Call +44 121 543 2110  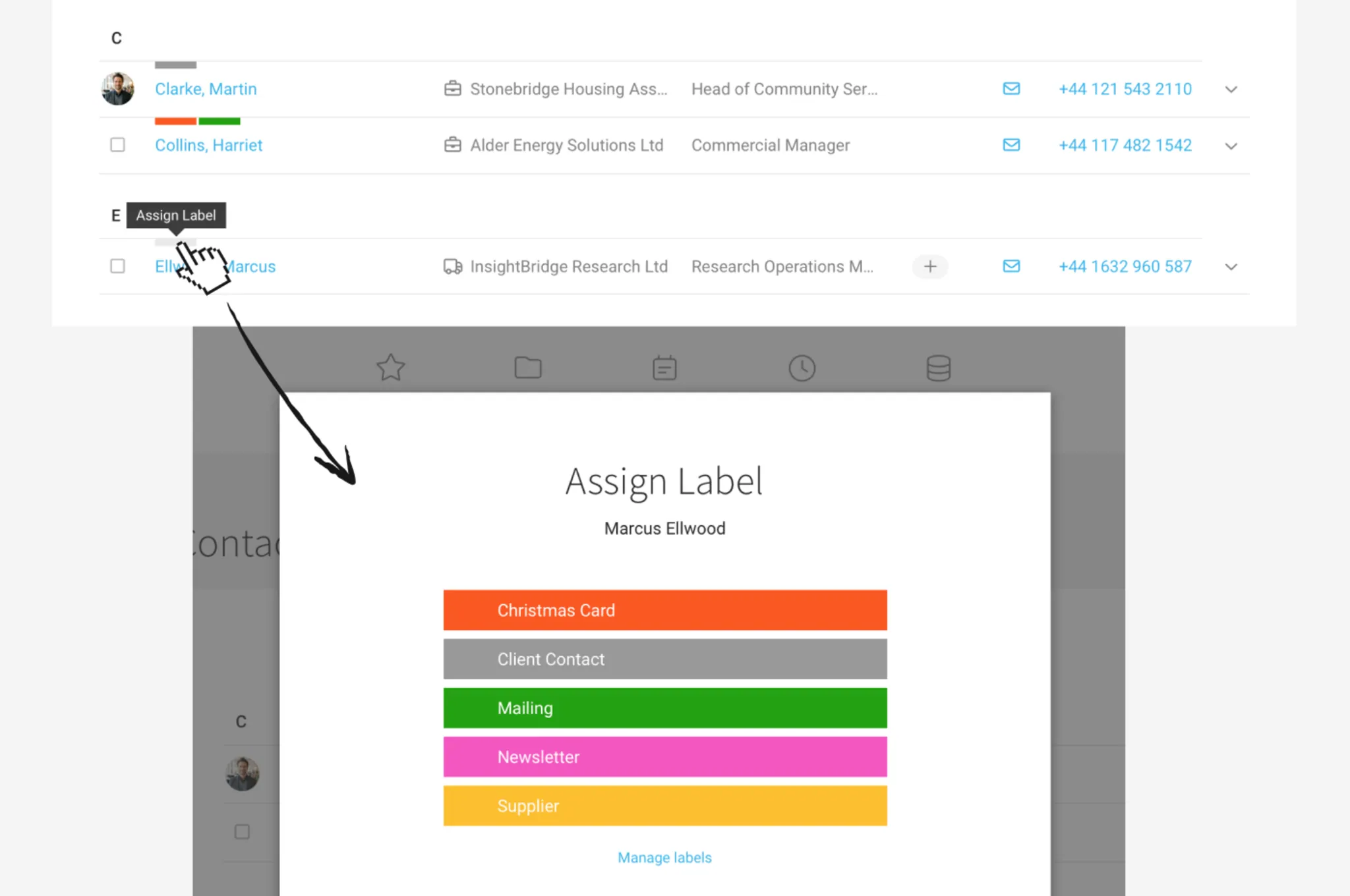[x=1125, y=89]
